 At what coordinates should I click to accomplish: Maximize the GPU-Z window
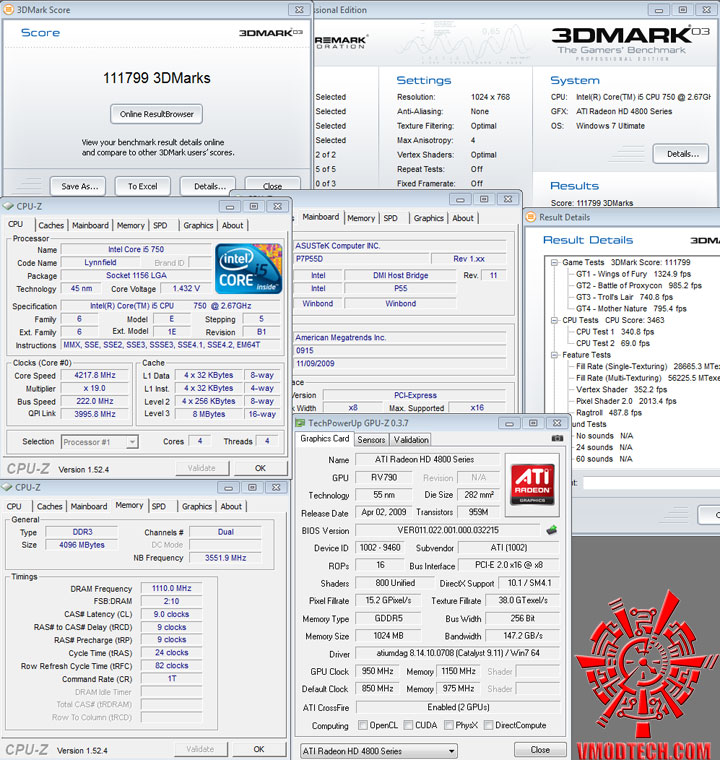point(533,423)
